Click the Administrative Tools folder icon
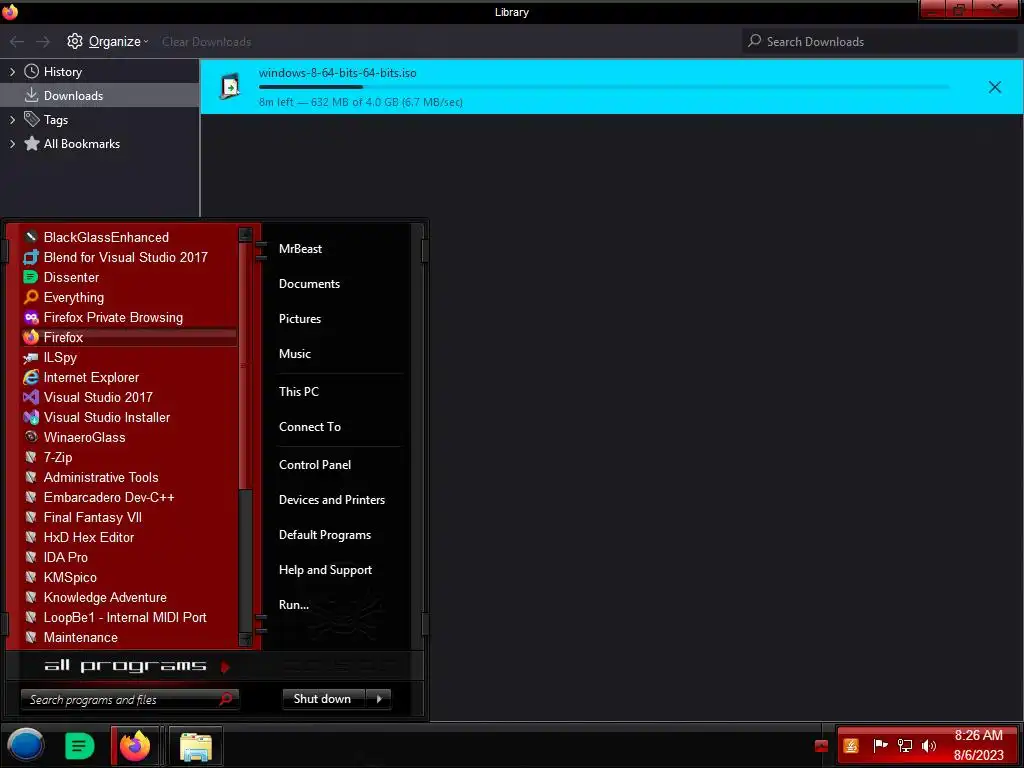Viewport: 1024px width, 768px height. (31, 477)
